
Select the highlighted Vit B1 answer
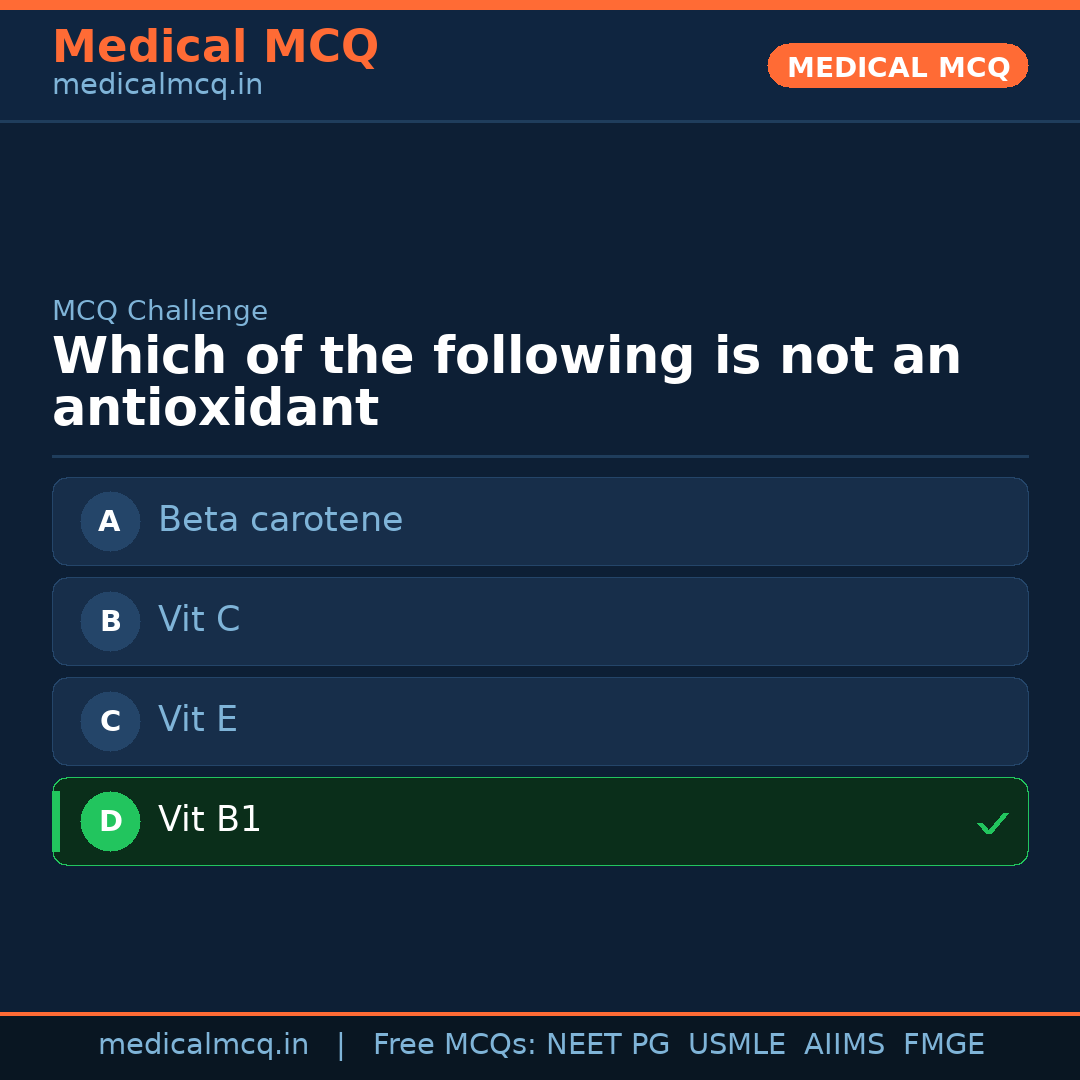(540, 821)
